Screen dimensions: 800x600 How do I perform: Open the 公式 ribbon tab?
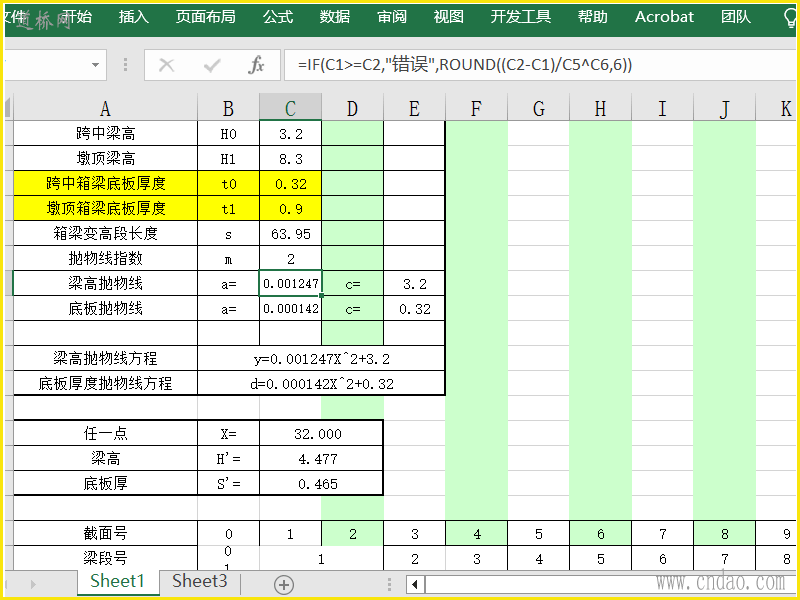tap(278, 17)
